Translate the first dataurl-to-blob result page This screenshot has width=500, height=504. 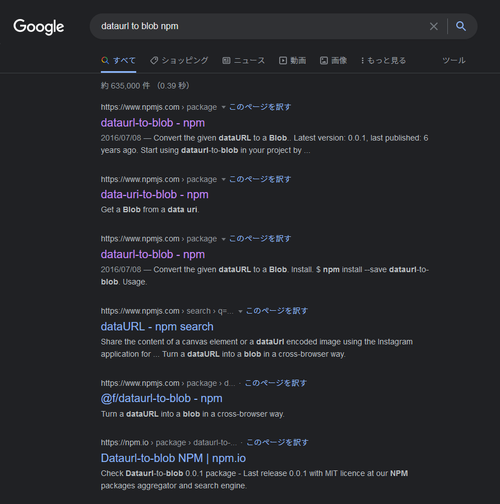(x=260, y=107)
